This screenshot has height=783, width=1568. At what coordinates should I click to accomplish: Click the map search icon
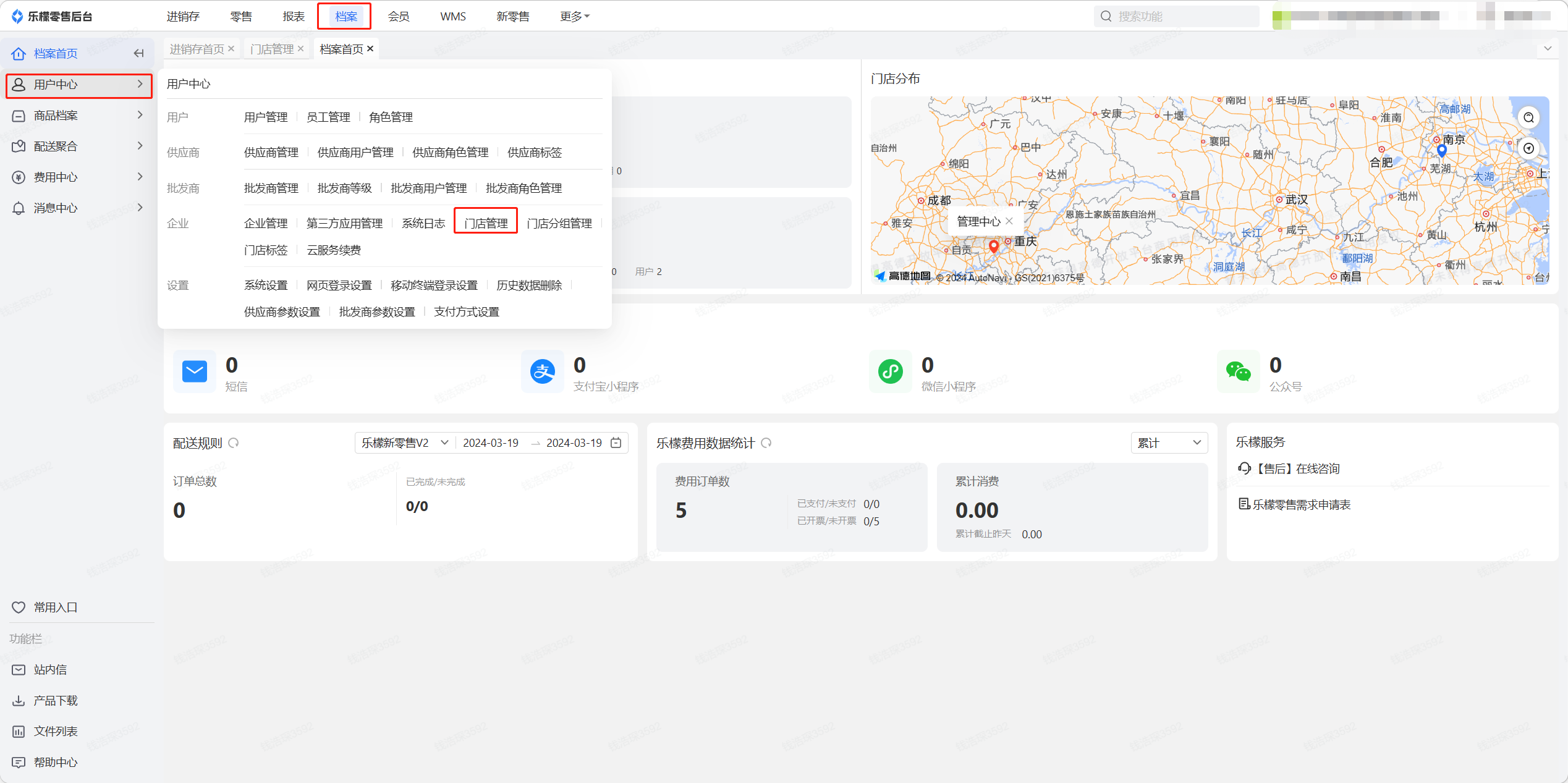[x=1528, y=117]
